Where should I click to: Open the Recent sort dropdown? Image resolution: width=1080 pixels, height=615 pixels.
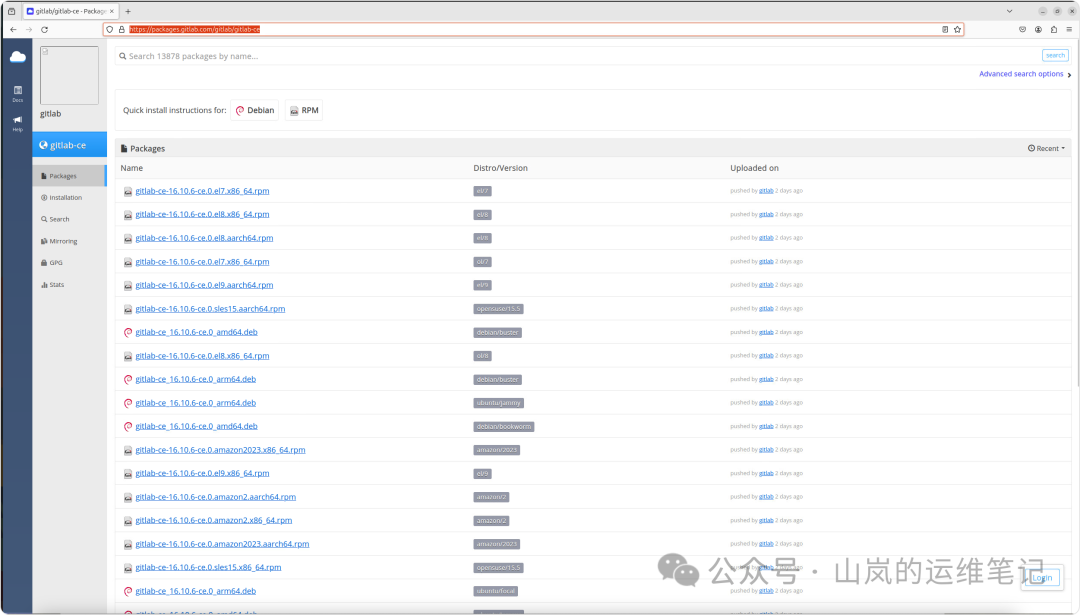(x=1045, y=147)
